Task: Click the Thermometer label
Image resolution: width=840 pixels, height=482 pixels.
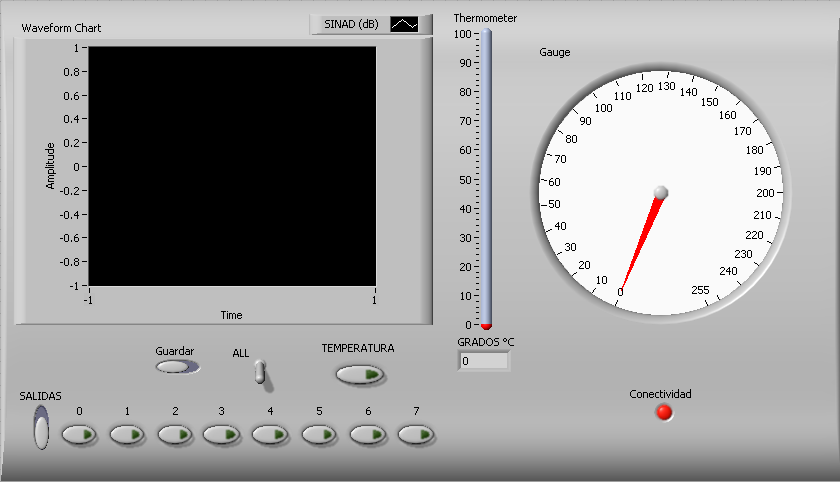Action: point(485,18)
